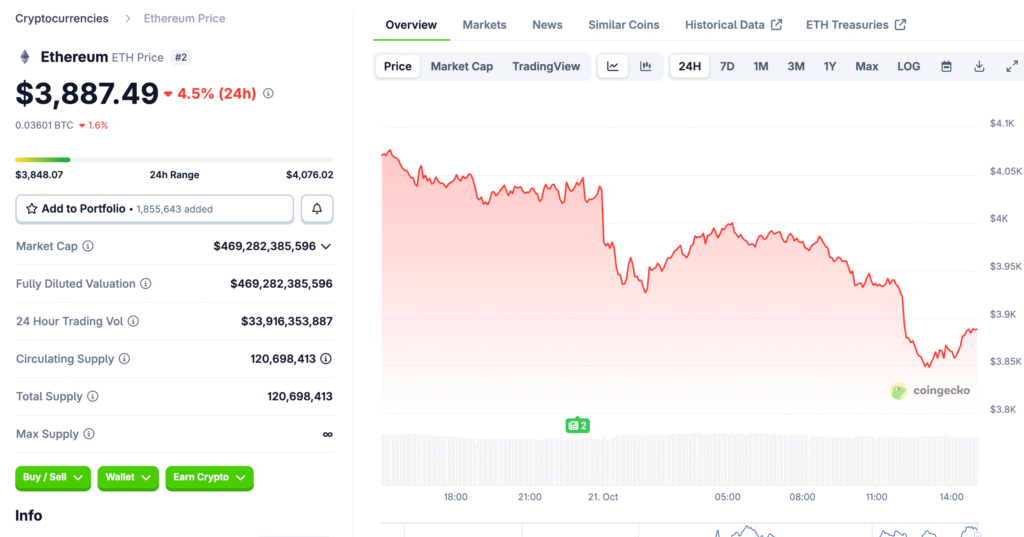Switch to the Markets tab
This screenshot has height=537, width=1024.
[x=484, y=25]
